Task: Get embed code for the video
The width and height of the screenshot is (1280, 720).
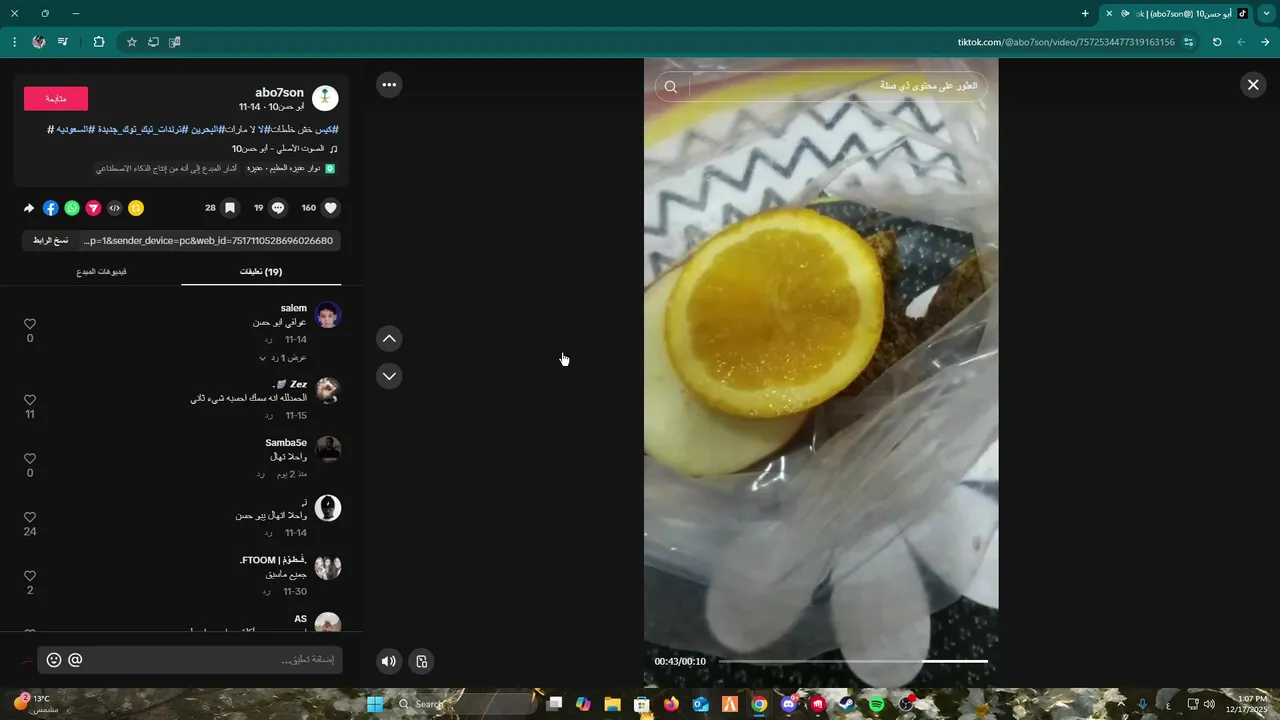Action: tap(115, 208)
